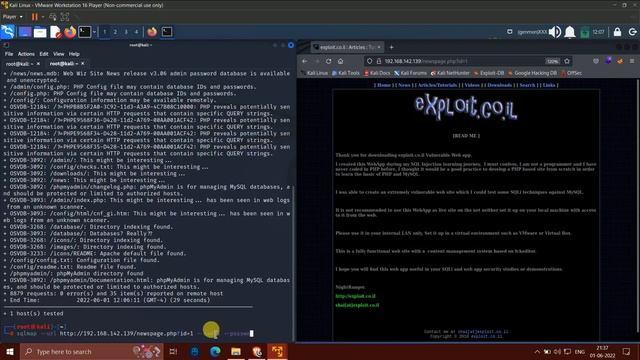Reload the page in Firefox
640x360 pixels.
[x=329, y=61]
